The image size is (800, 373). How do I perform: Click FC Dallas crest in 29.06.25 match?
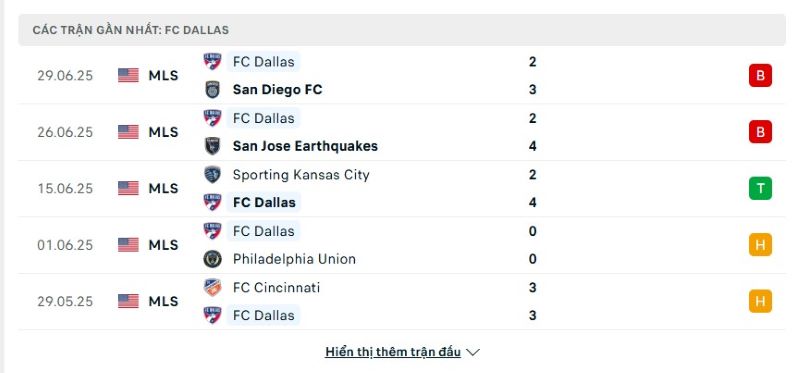click(x=212, y=62)
